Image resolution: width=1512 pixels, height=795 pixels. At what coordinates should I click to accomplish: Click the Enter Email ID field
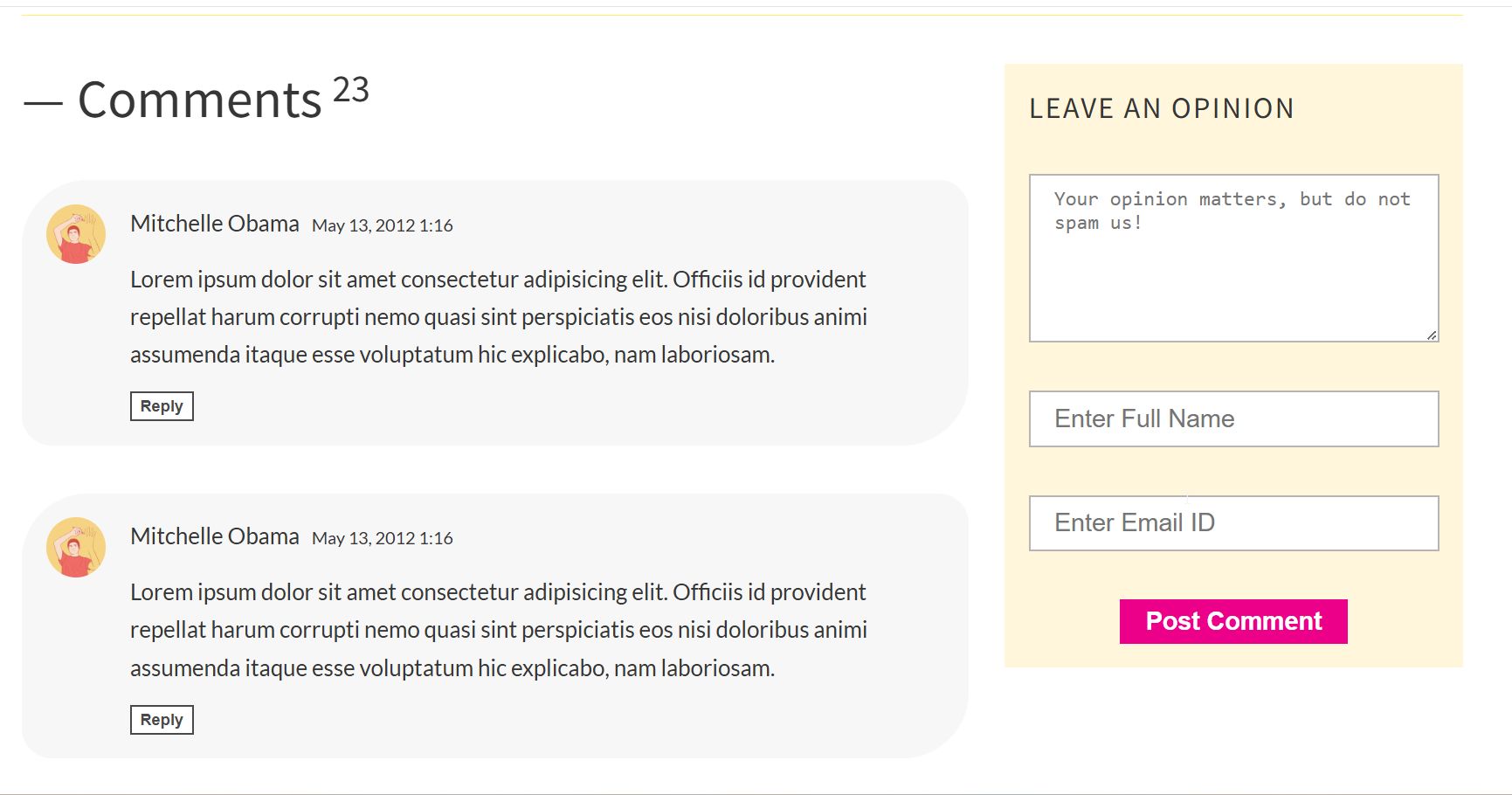pos(1233,523)
